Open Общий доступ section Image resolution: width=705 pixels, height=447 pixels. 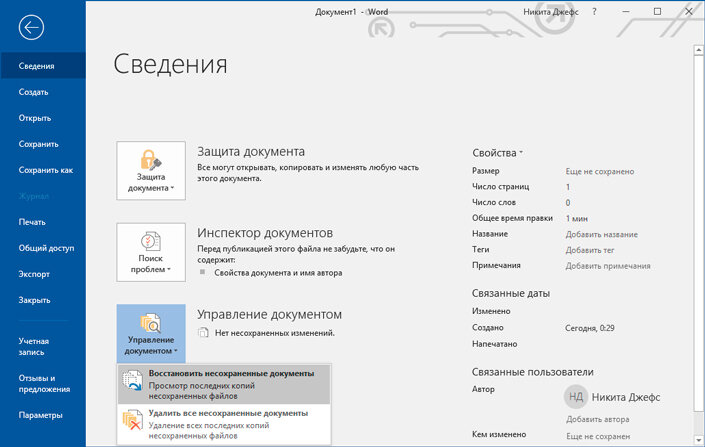coord(43,248)
